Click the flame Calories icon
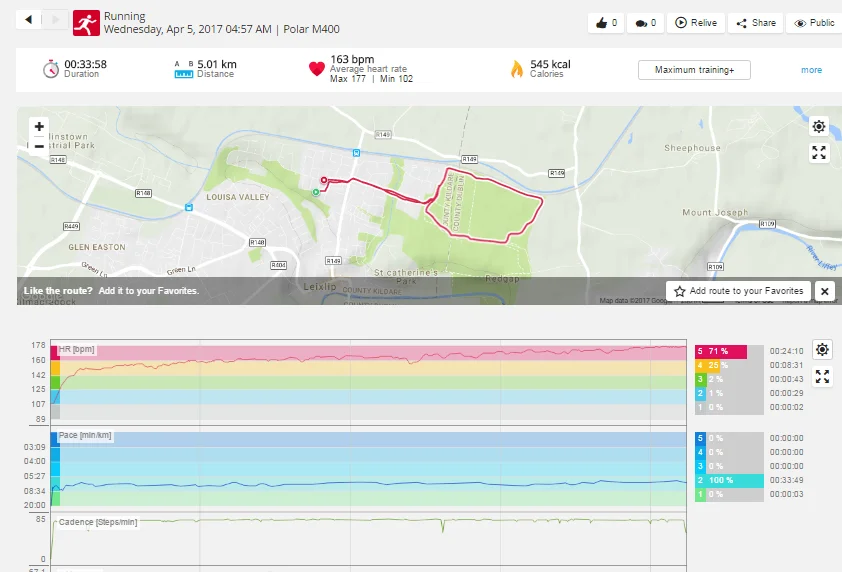 (517, 69)
